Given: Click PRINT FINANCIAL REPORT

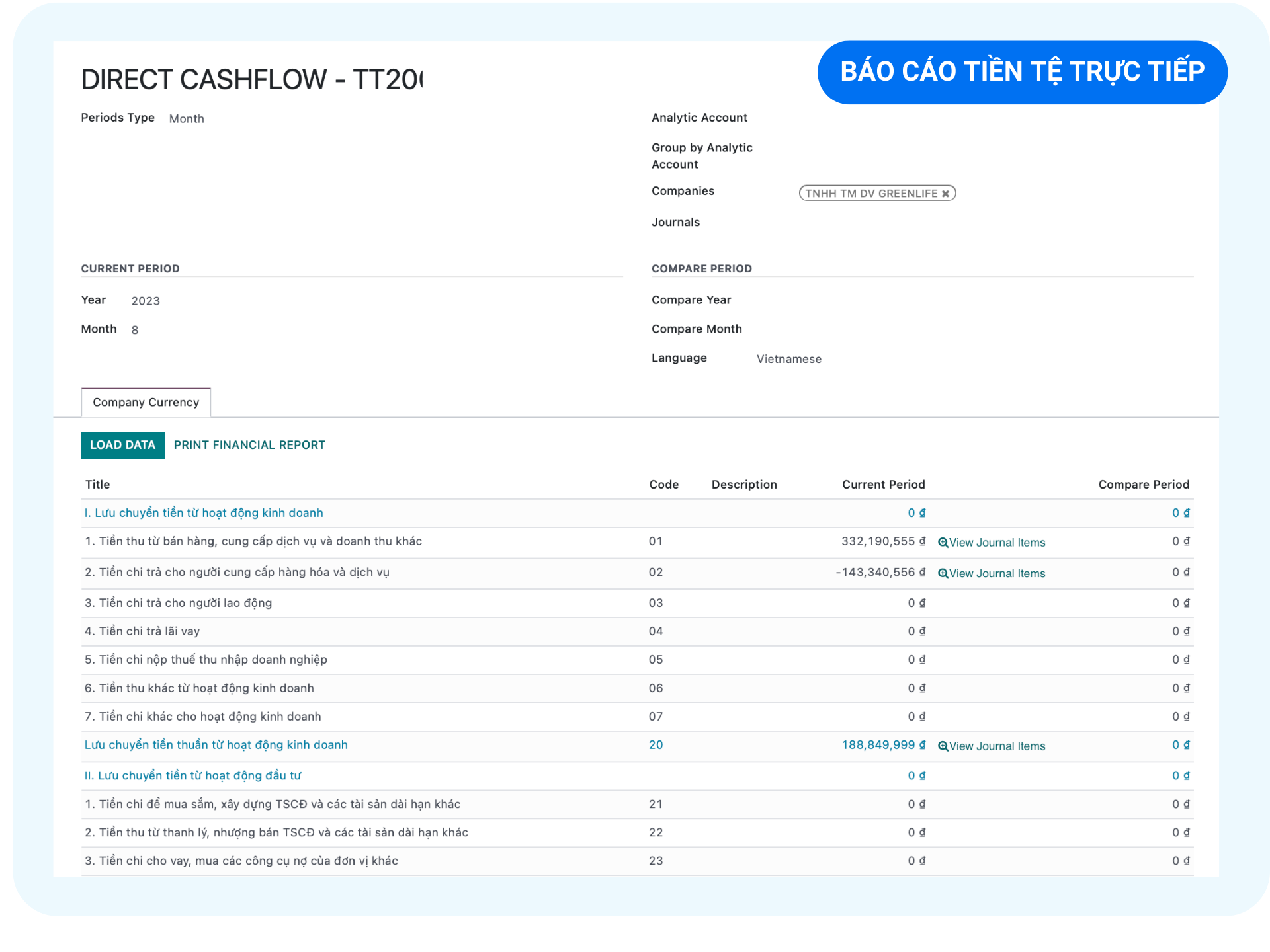Looking at the screenshot, I should click(249, 445).
